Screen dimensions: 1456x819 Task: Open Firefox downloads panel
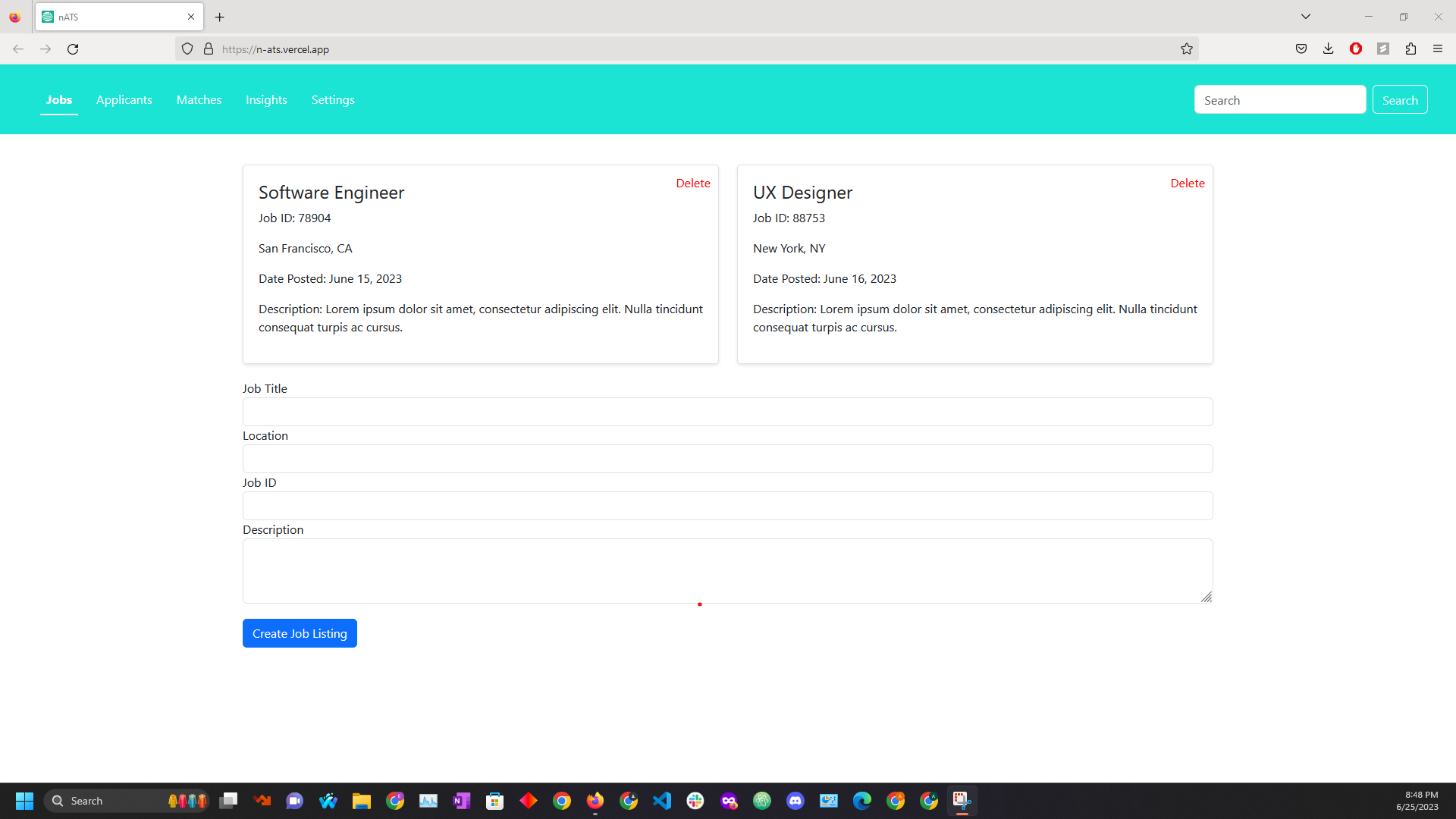pyautogui.click(x=1329, y=49)
